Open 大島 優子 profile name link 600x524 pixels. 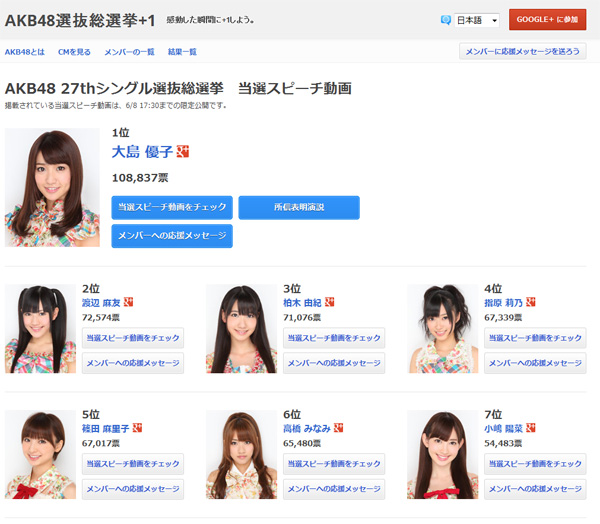coord(142,152)
